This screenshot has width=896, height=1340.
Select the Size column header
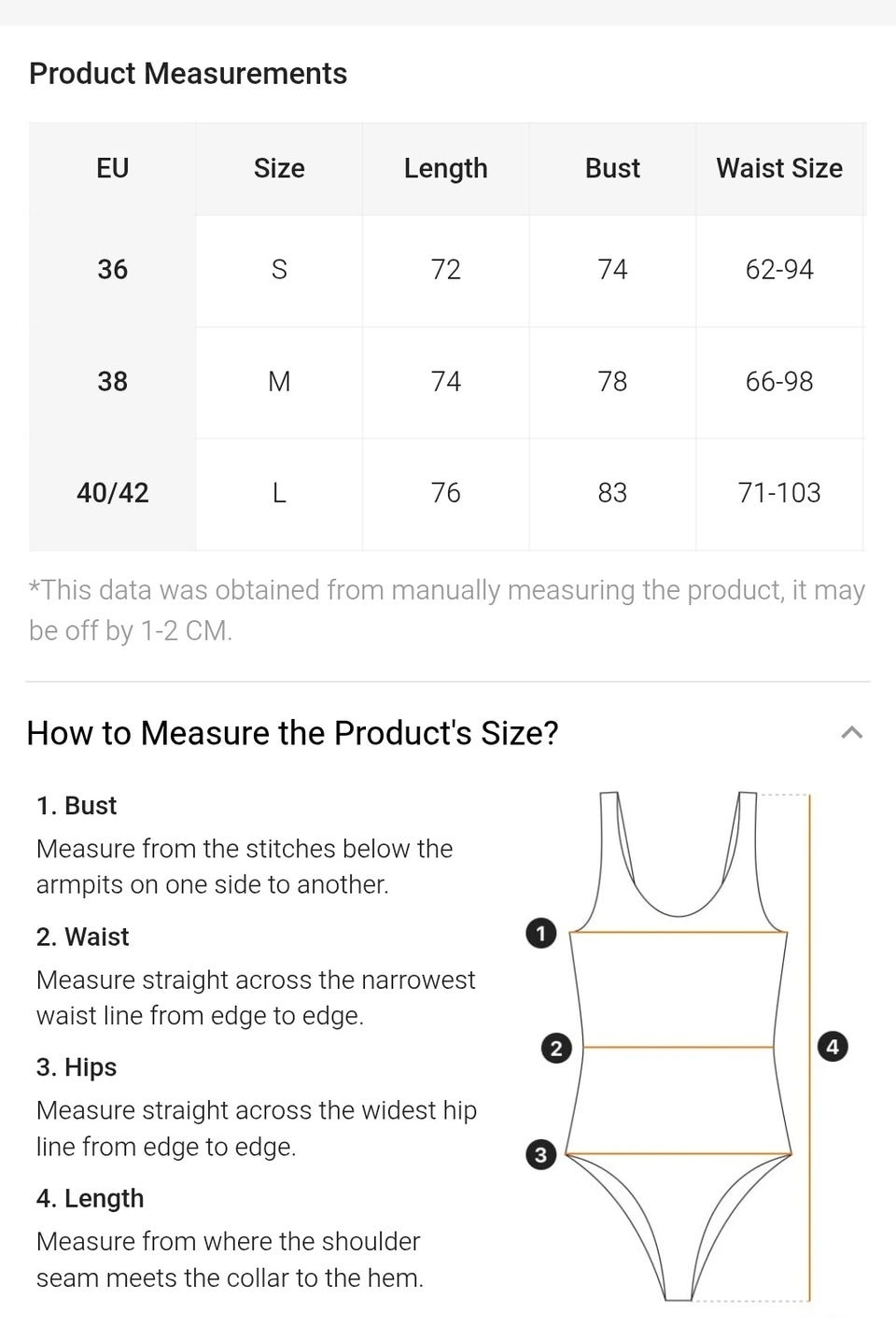279,168
